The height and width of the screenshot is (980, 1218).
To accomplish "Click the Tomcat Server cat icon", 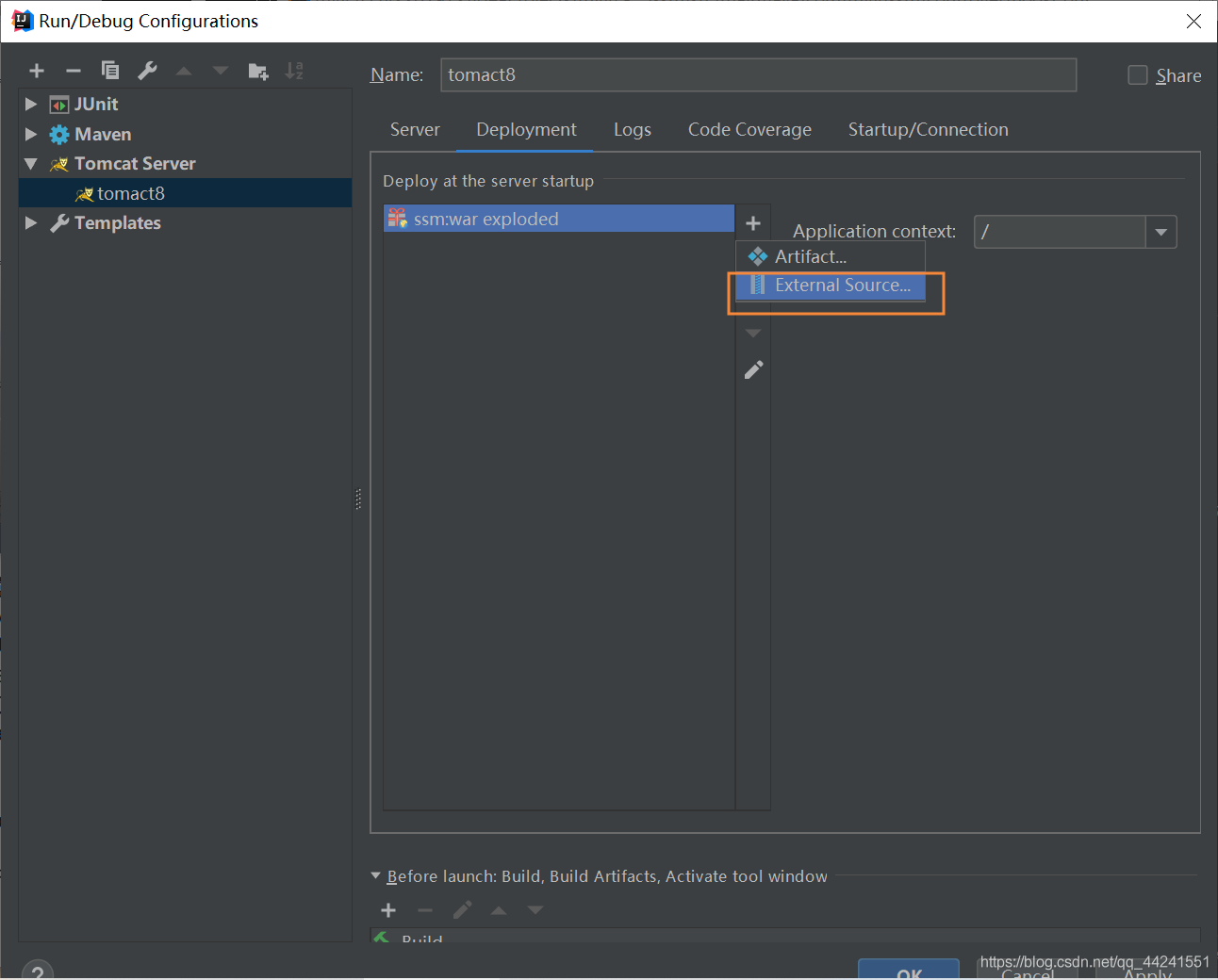I will tap(59, 164).
